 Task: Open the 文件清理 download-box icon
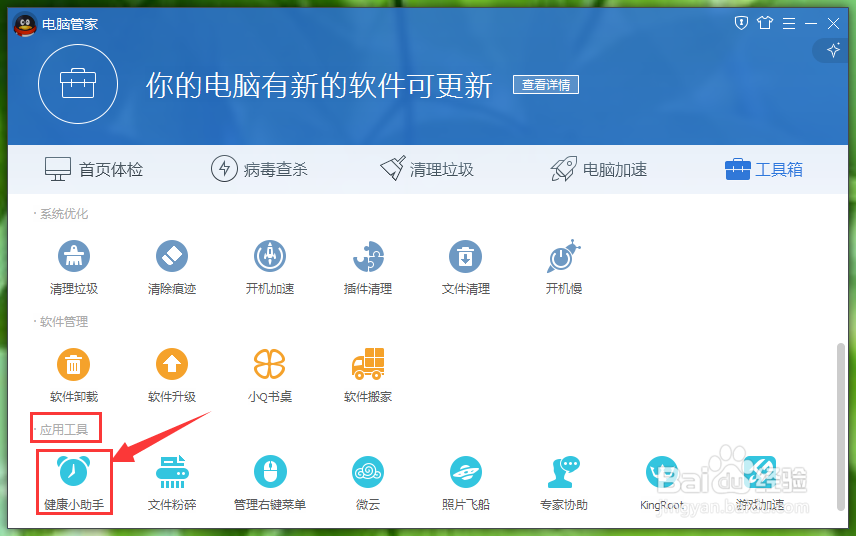click(x=466, y=256)
